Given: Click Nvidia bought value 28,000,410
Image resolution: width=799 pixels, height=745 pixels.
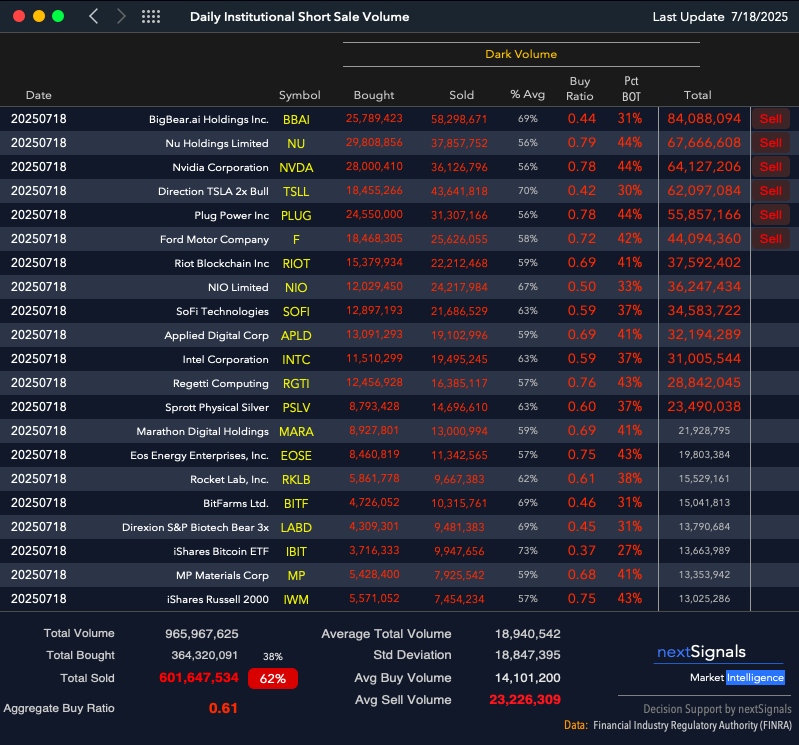Looking at the screenshot, I should pyautogui.click(x=374, y=166).
